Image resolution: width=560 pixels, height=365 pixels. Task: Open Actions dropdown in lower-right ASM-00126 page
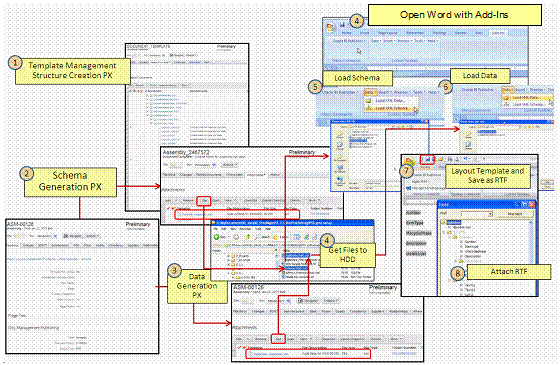331,301
